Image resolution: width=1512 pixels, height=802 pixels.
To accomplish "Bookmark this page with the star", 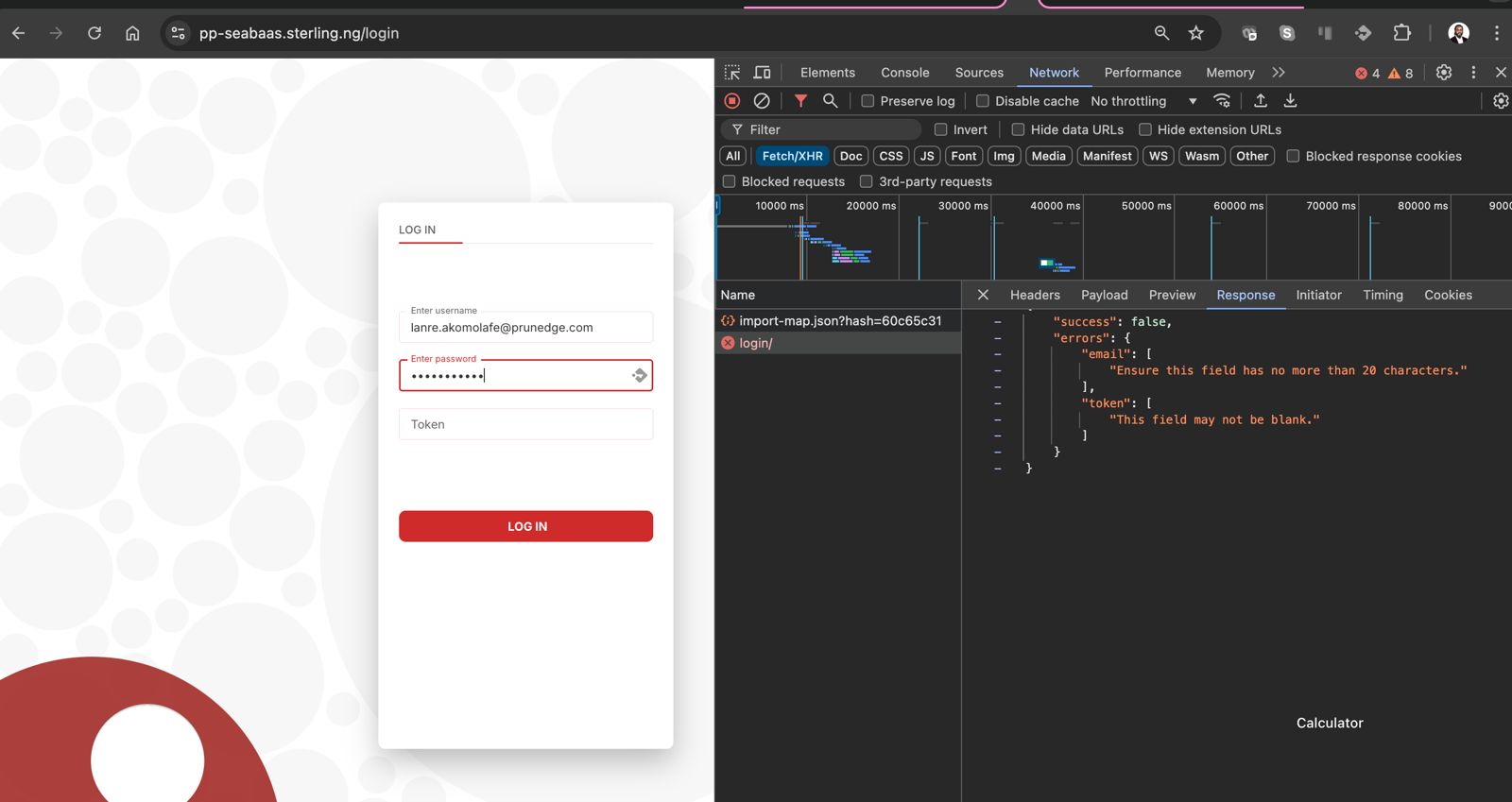I will [1196, 33].
